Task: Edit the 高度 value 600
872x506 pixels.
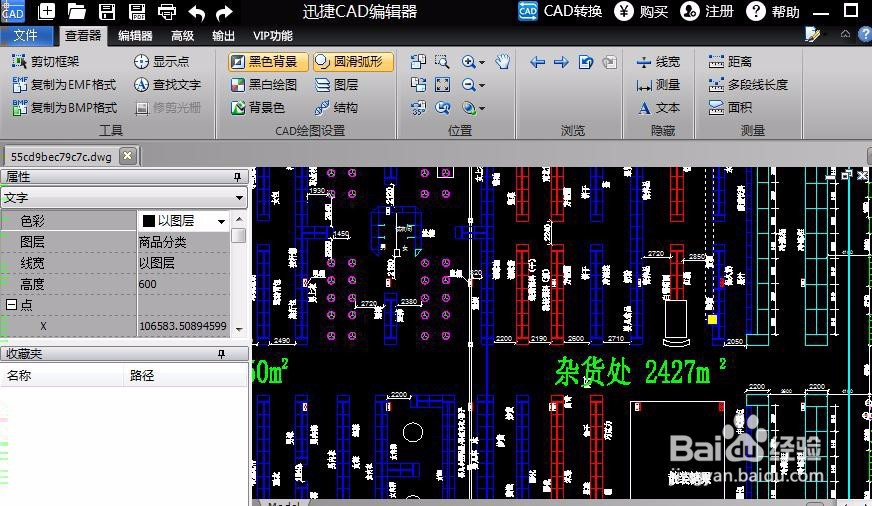Action: click(x=183, y=284)
